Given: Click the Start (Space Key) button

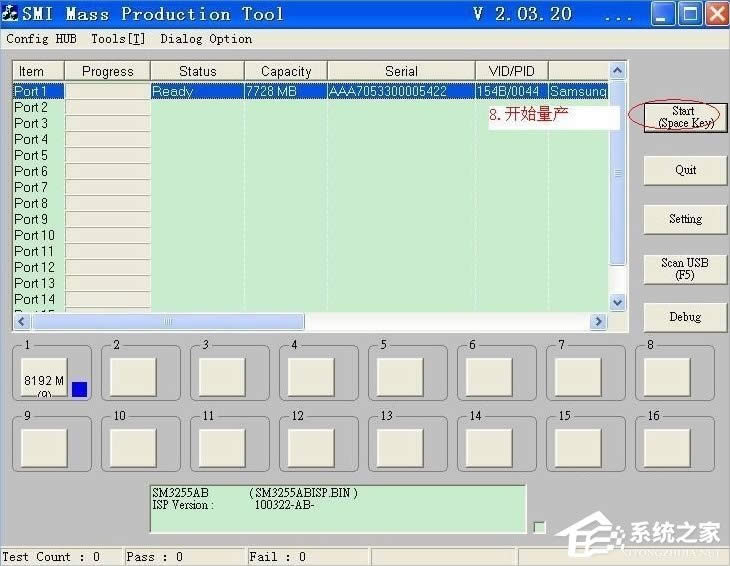Looking at the screenshot, I should 685,117.
